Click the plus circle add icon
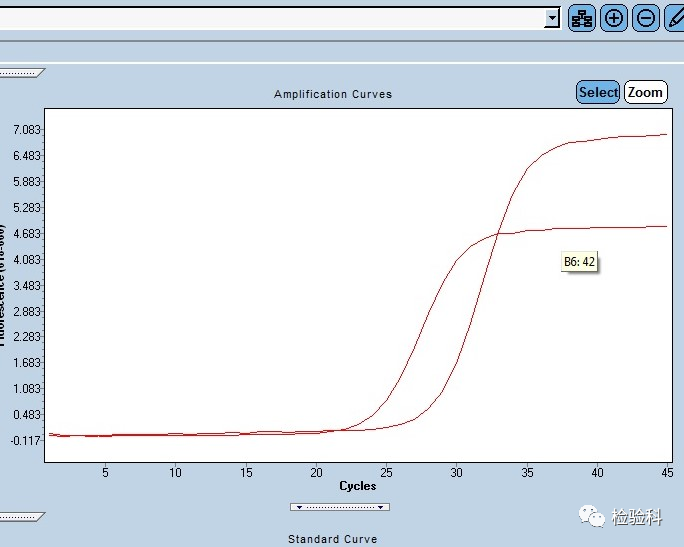This screenshot has height=547, width=684. pyautogui.click(x=614, y=18)
